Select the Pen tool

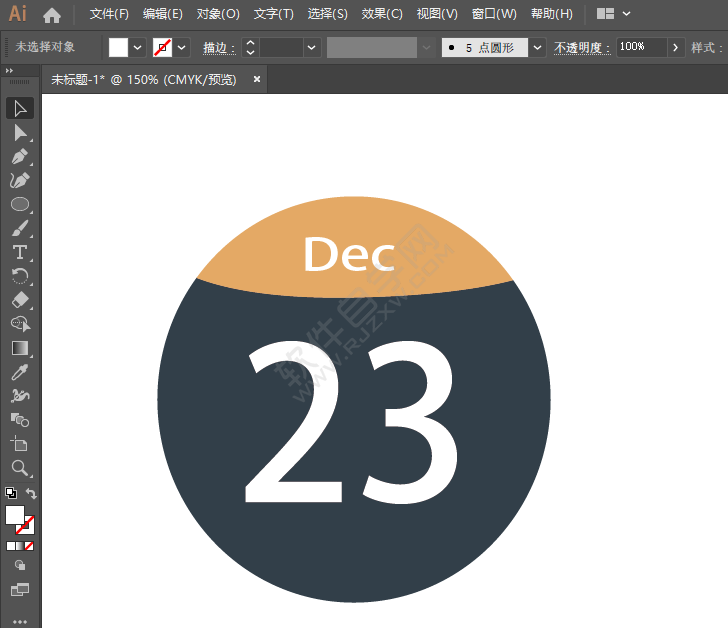tap(20, 156)
